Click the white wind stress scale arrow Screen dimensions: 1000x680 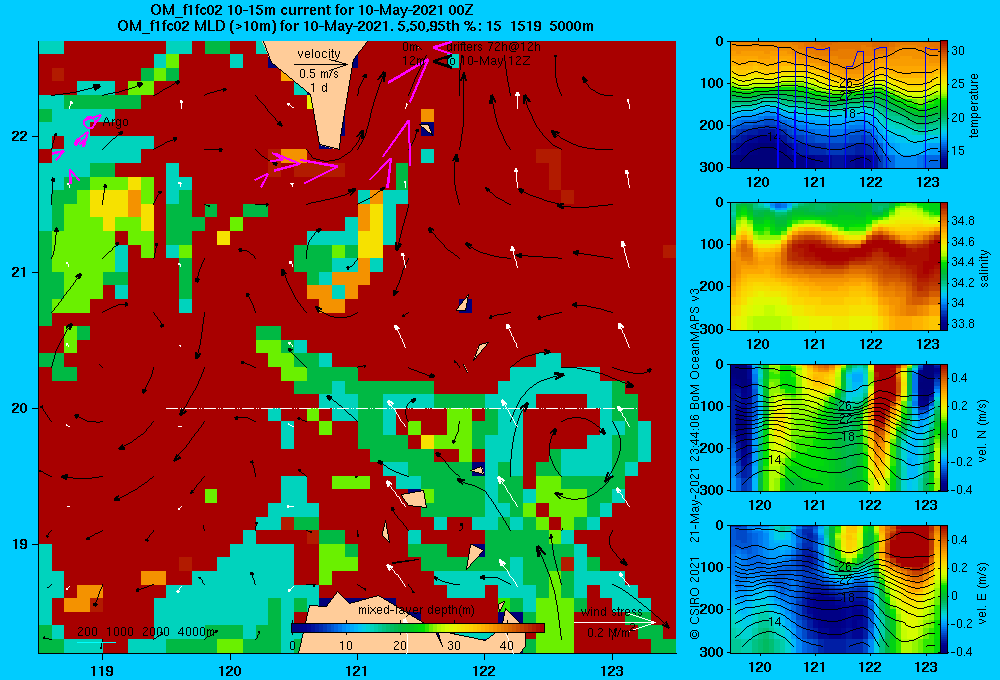[615, 622]
